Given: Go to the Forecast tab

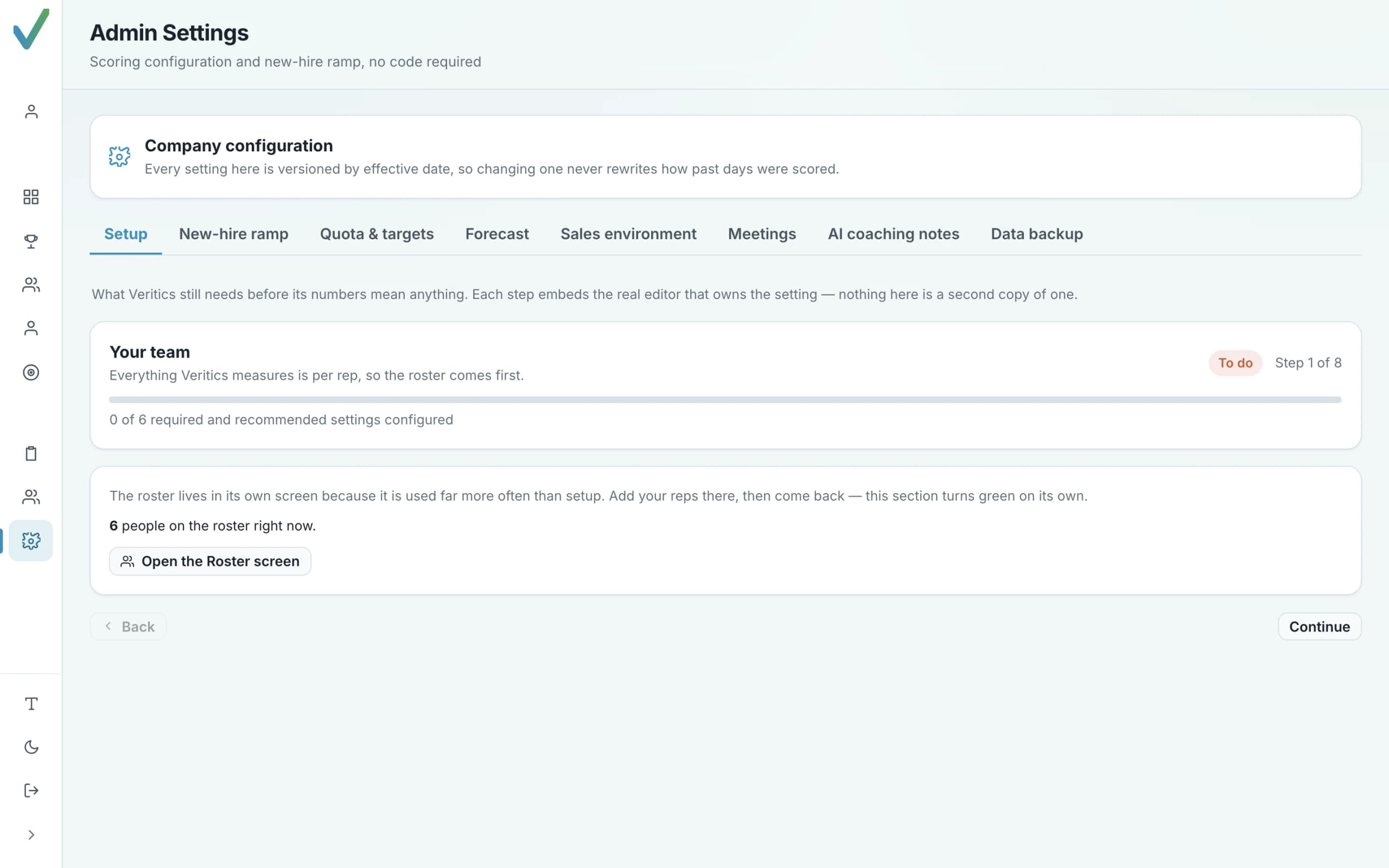Looking at the screenshot, I should (x=497, y=234).
